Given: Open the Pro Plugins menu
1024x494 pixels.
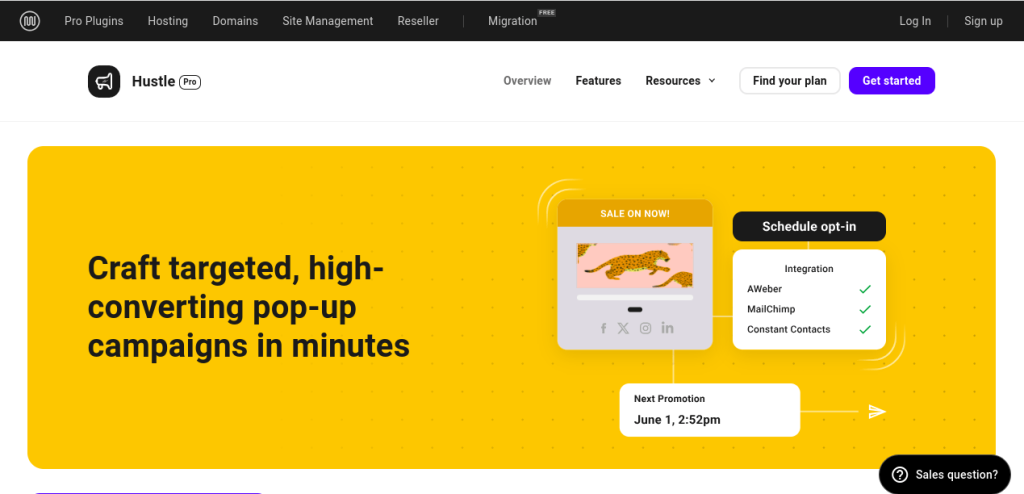Looking at the screenshot, I should pyautogui.click(x=94, y=21).
